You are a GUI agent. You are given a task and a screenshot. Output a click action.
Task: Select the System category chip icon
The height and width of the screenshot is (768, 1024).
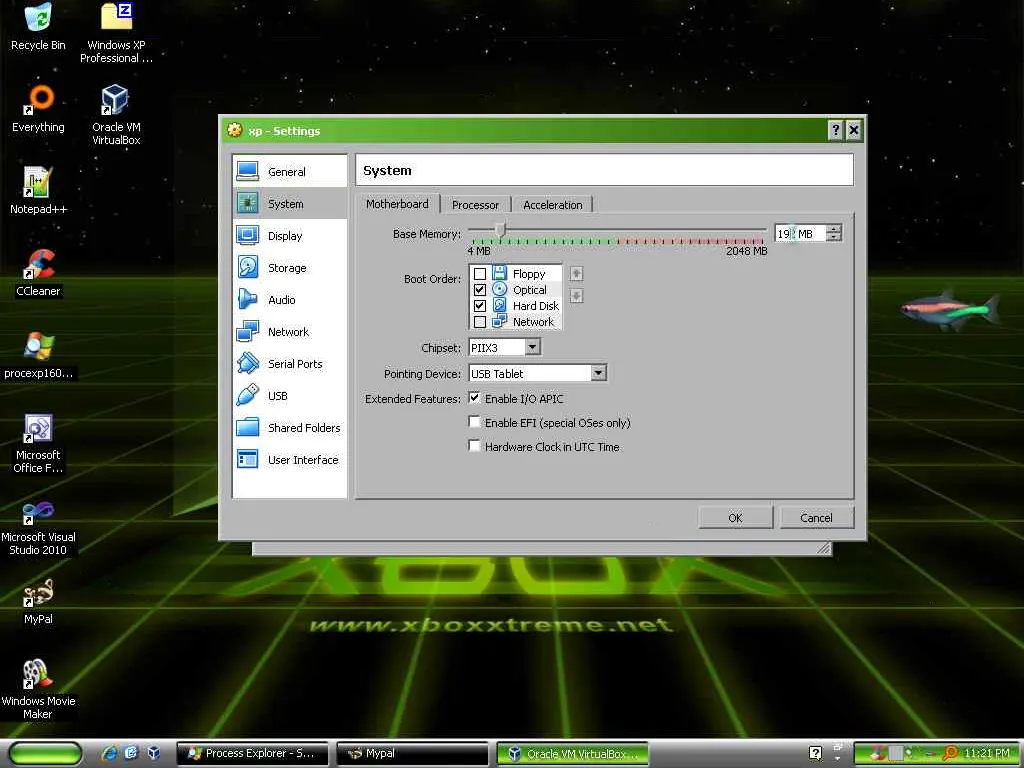pos(248,203)
